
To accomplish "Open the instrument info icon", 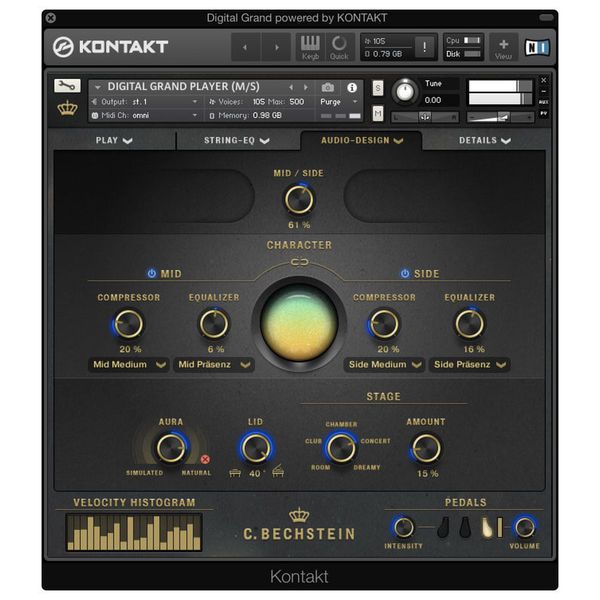I will coord(352,87).
